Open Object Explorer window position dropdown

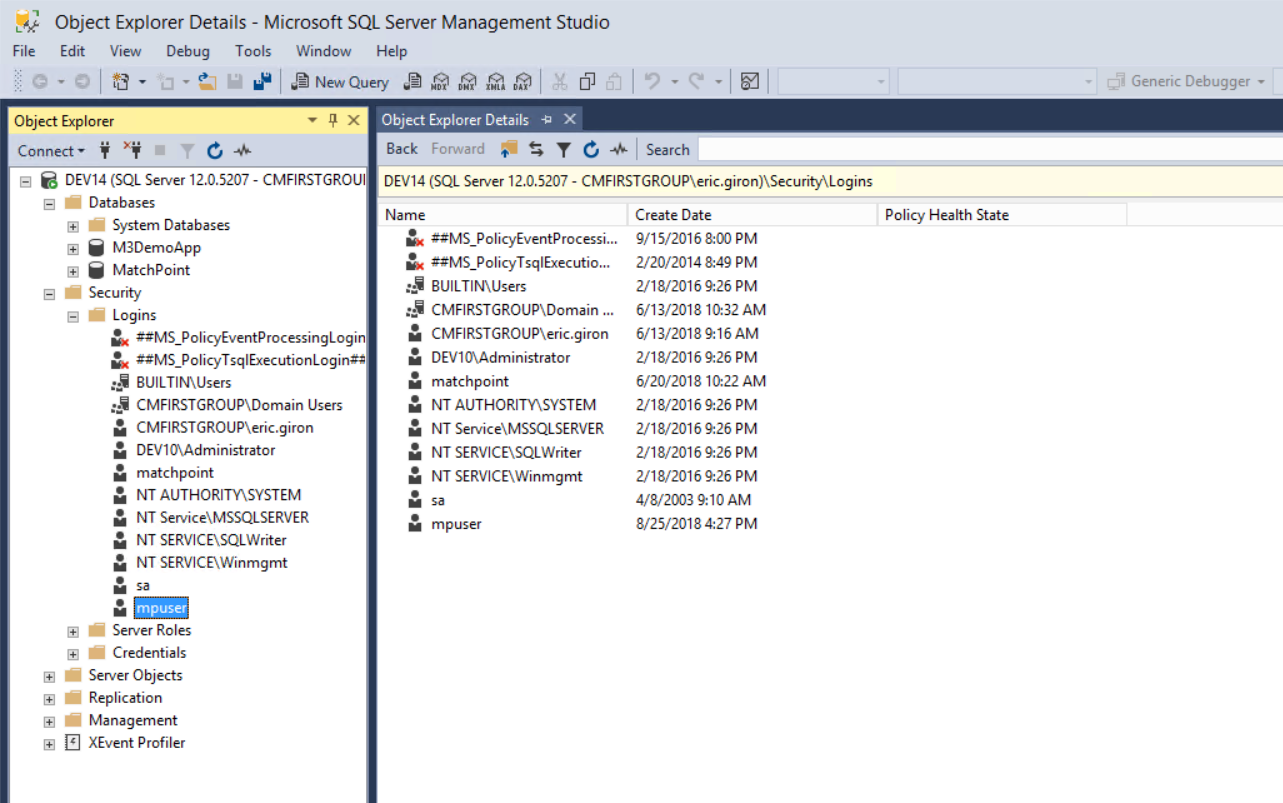click(312, 120)
